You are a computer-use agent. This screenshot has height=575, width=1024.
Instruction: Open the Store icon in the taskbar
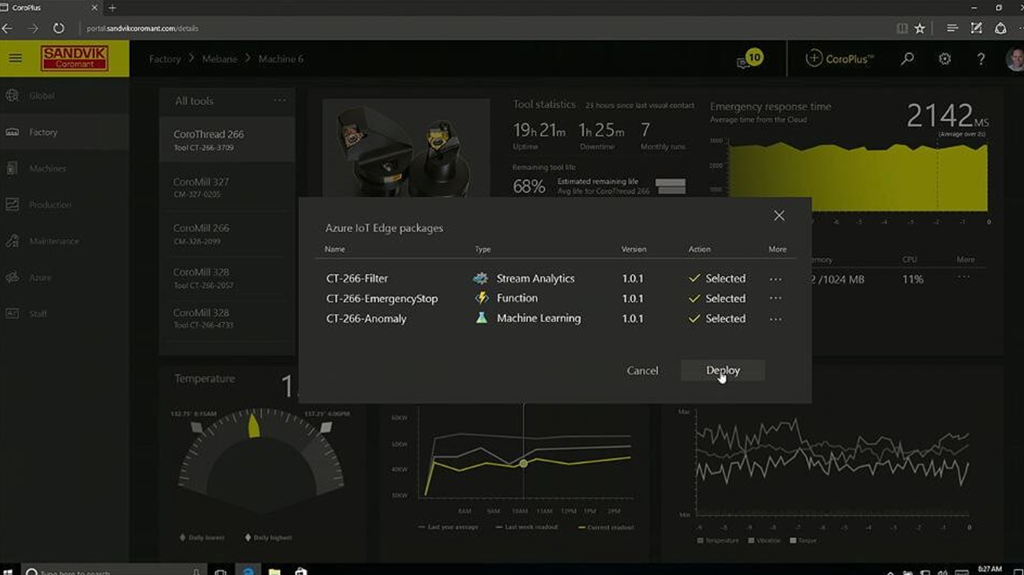click(x=300, y=571)
